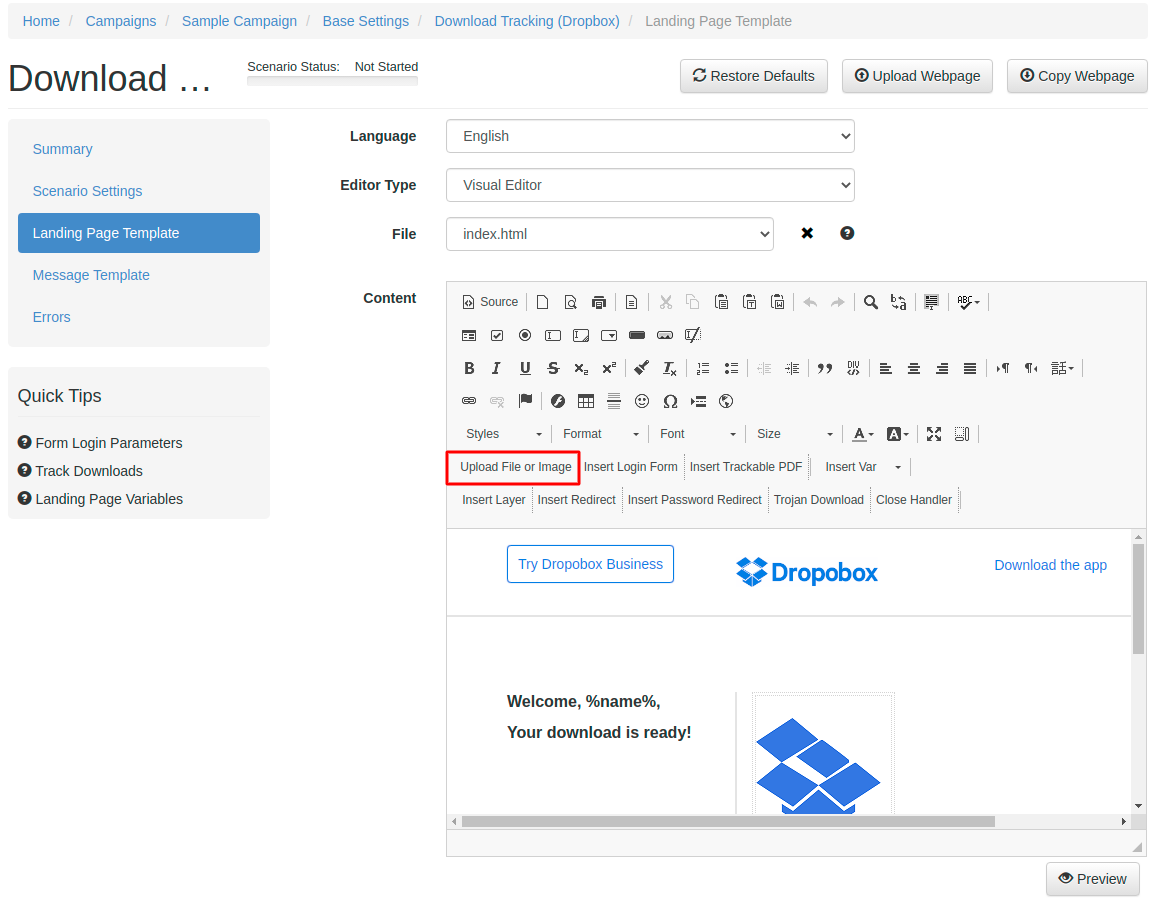
Task: Insert a checkbox form field icon
Action: (x=498, y=335)
